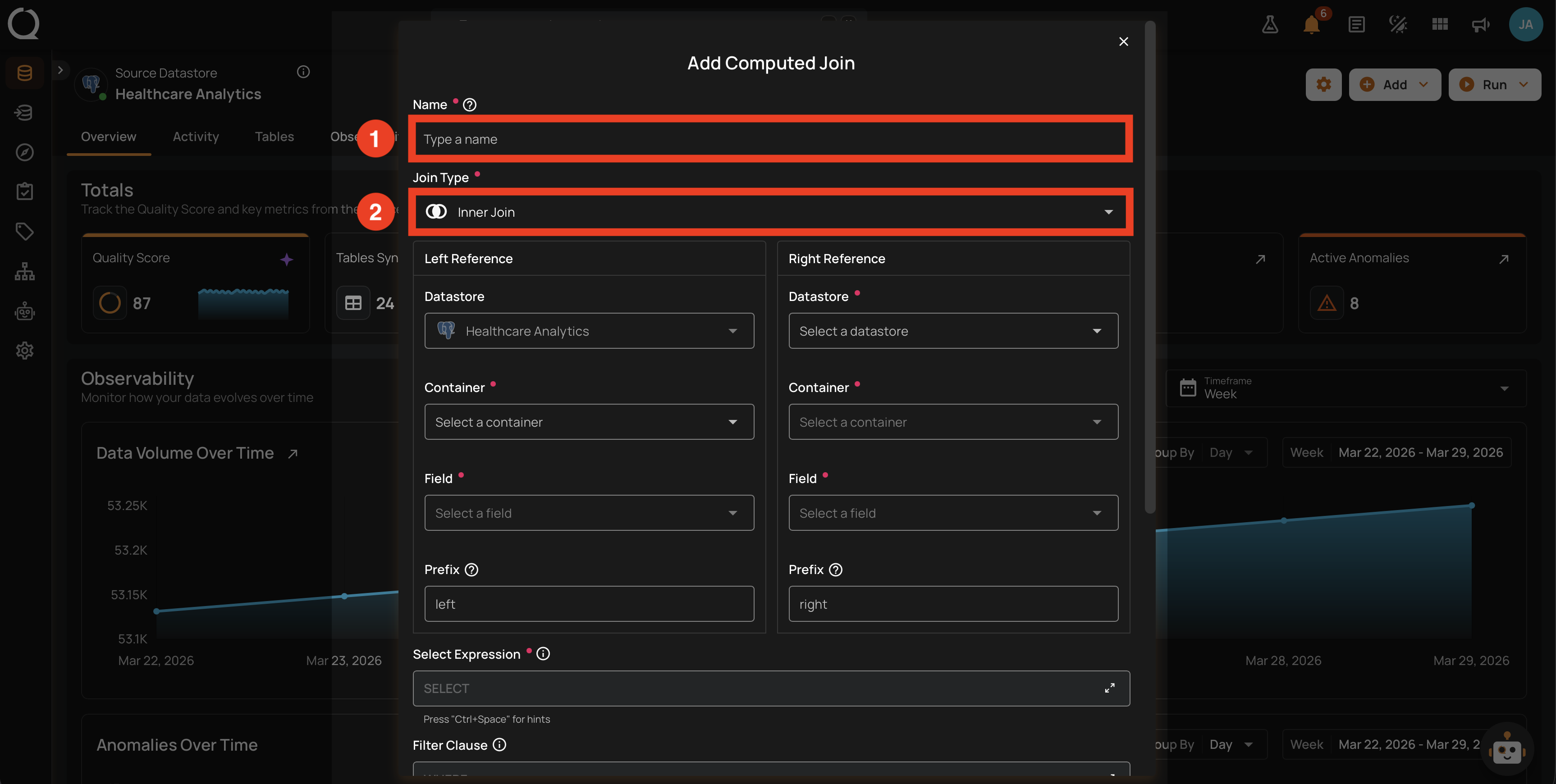Click the magic wand theme icon

(x=1398, y=24)
